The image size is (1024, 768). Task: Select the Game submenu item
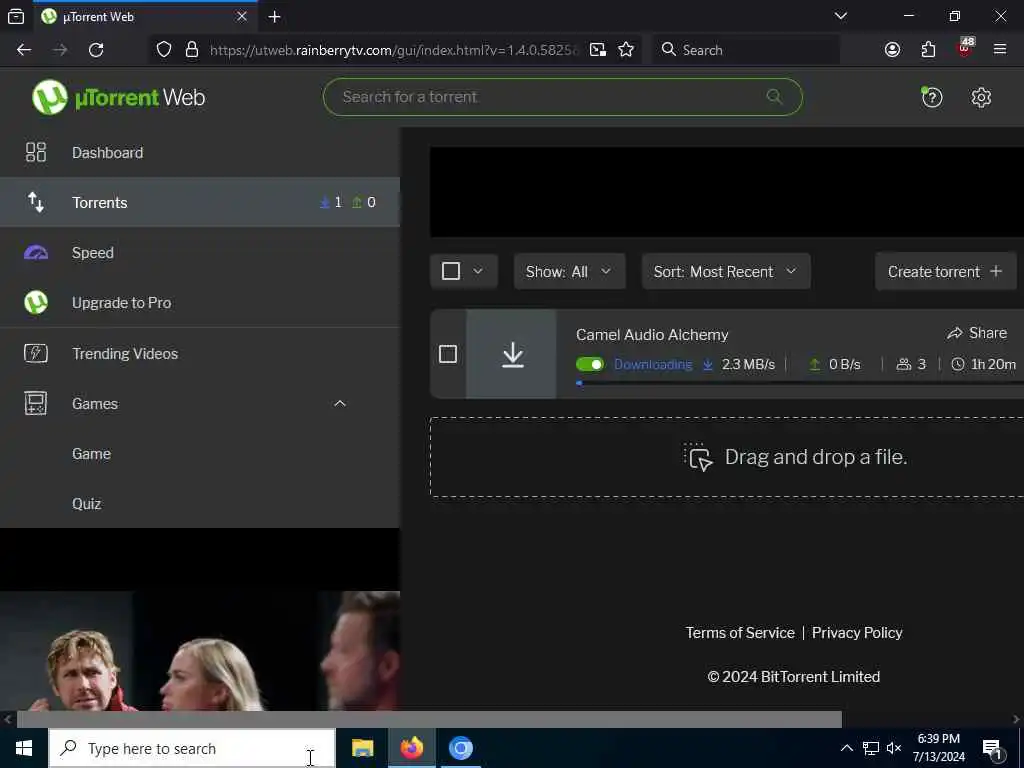pos(200,453)
